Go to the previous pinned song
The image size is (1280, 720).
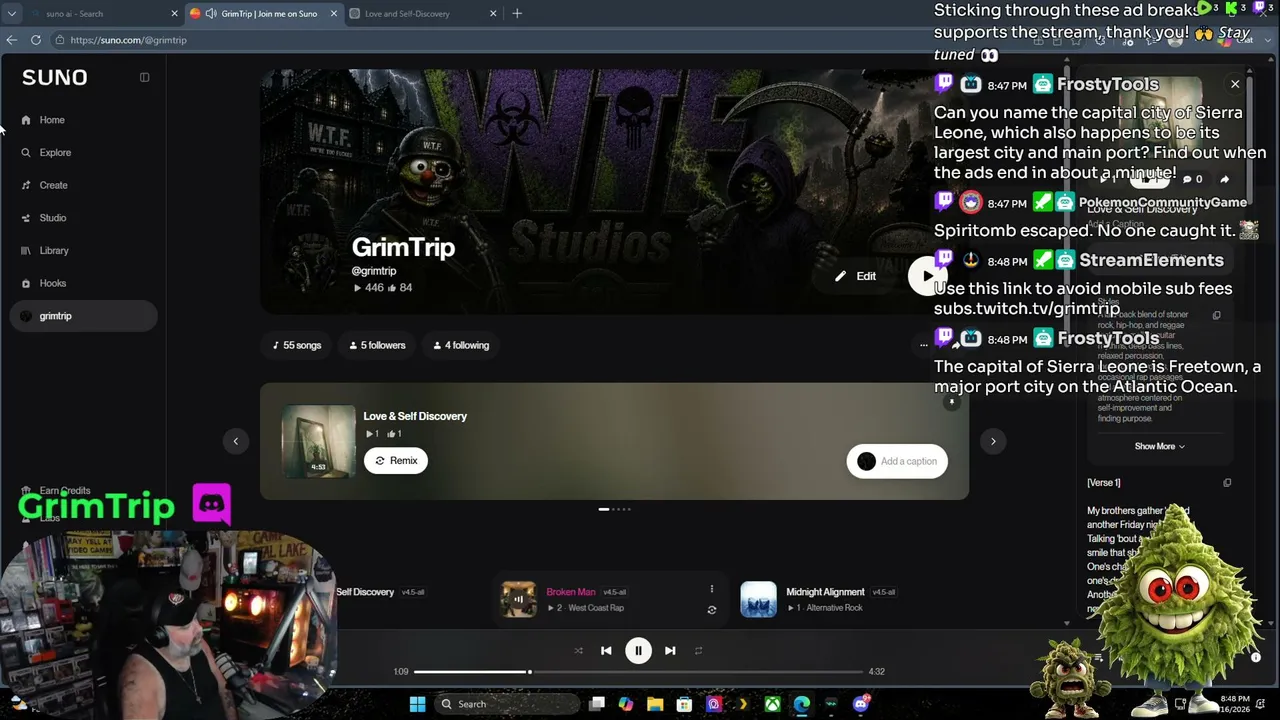(236, 441)
